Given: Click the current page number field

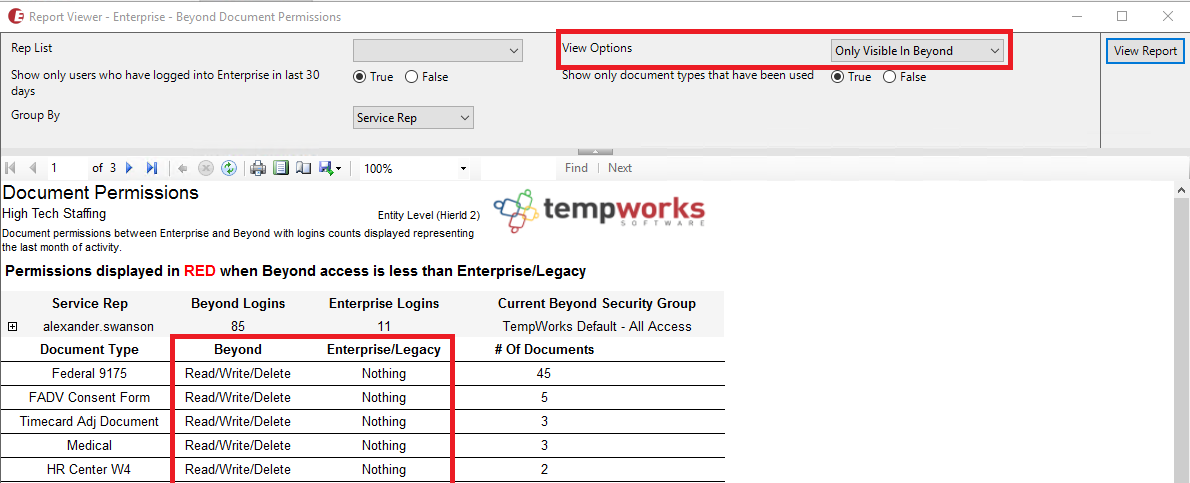Looking at the screenshot, I should (x=67, y=168).
